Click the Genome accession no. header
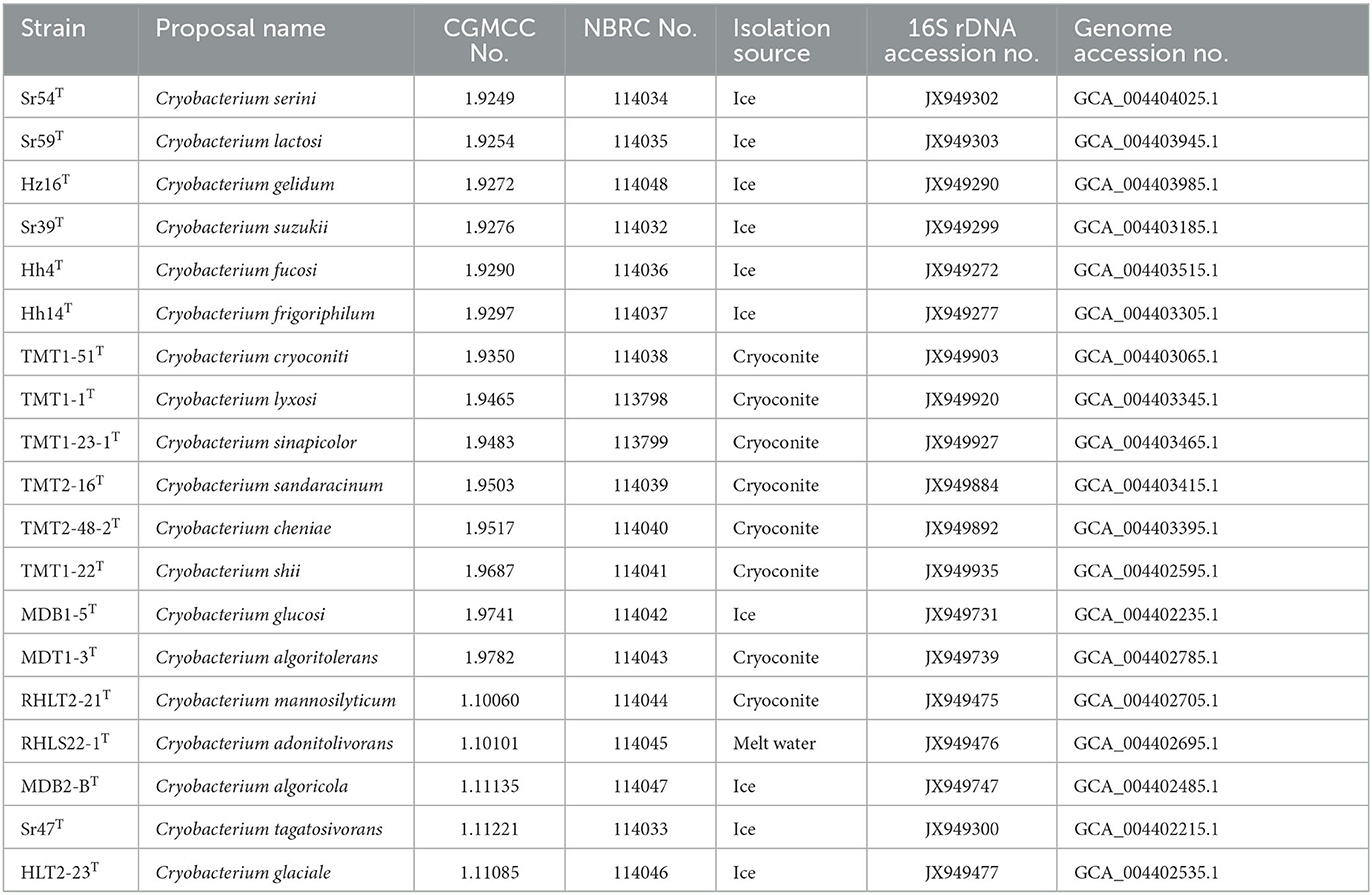1372x895 pixels. (1151, 41)
